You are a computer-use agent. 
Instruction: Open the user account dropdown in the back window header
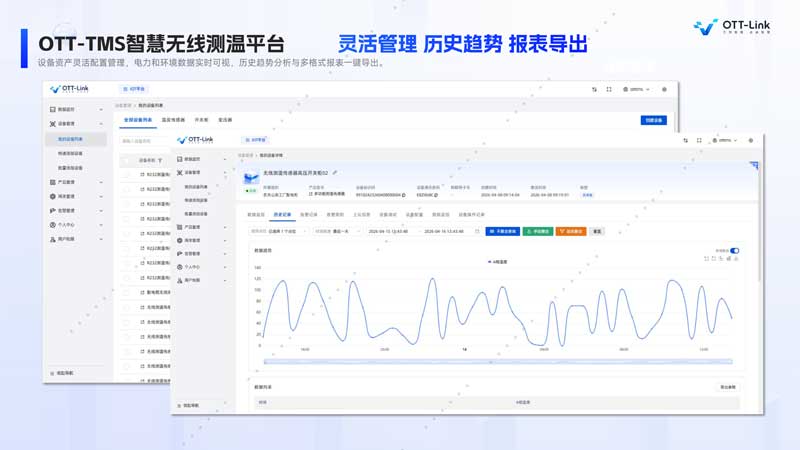click(x=636, y=89)
